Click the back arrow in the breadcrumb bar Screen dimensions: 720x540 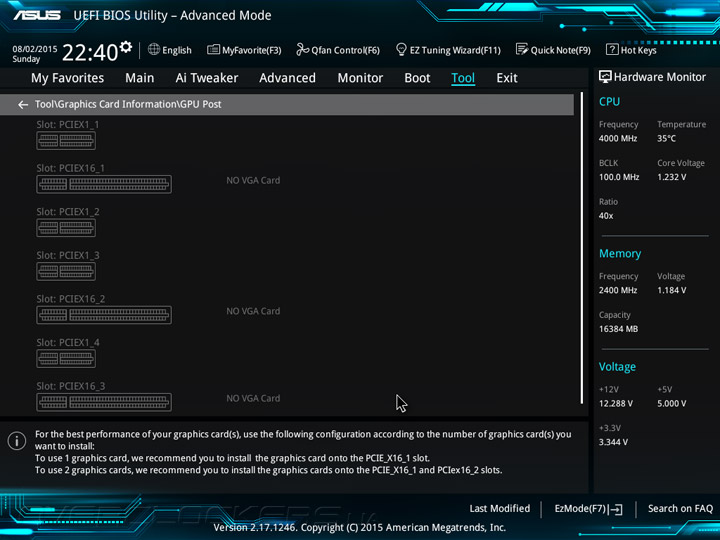point(22,105)
